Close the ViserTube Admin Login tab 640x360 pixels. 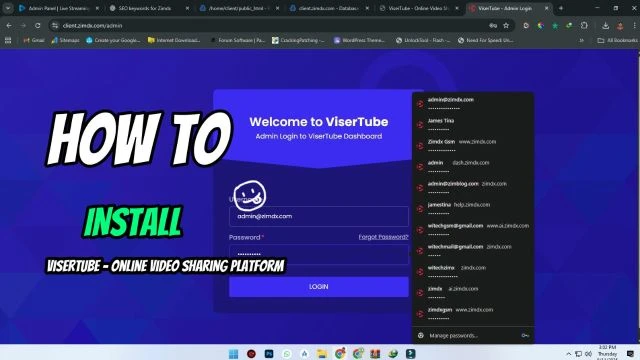[547, 8]
